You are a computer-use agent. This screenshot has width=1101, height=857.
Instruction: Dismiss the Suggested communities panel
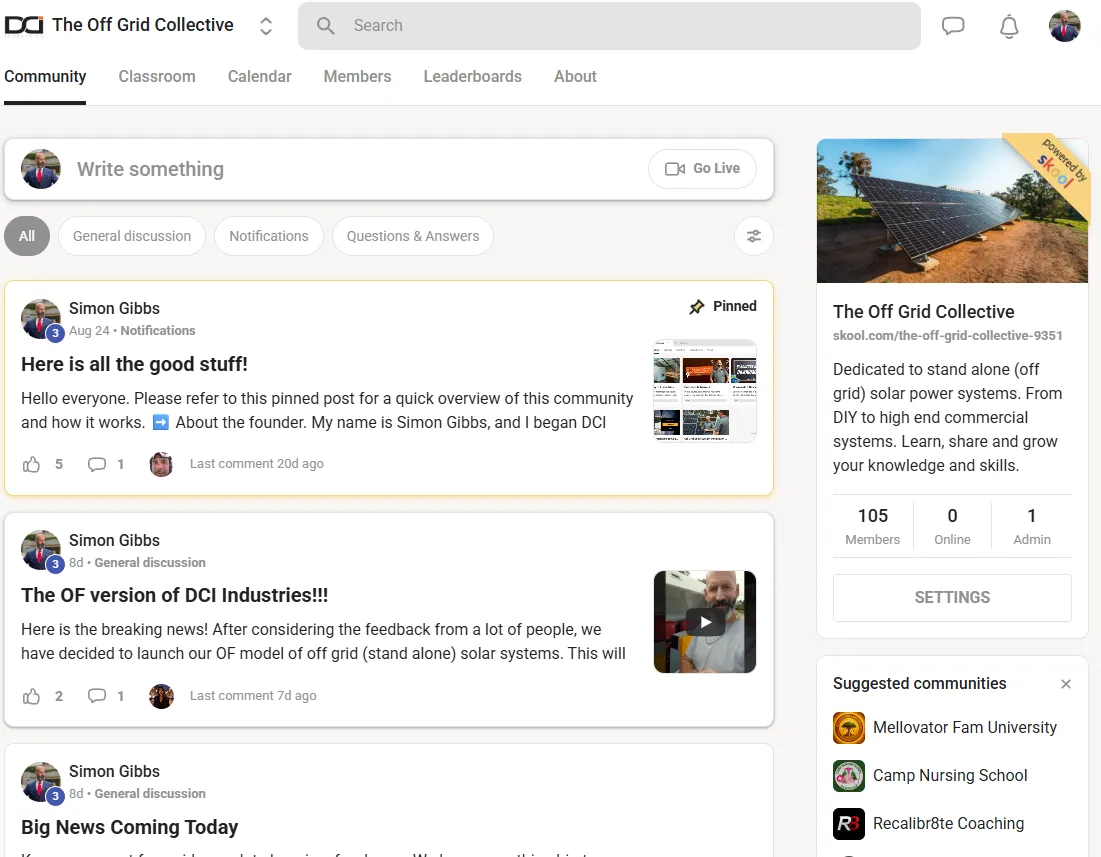click(x=1065, y=684)
